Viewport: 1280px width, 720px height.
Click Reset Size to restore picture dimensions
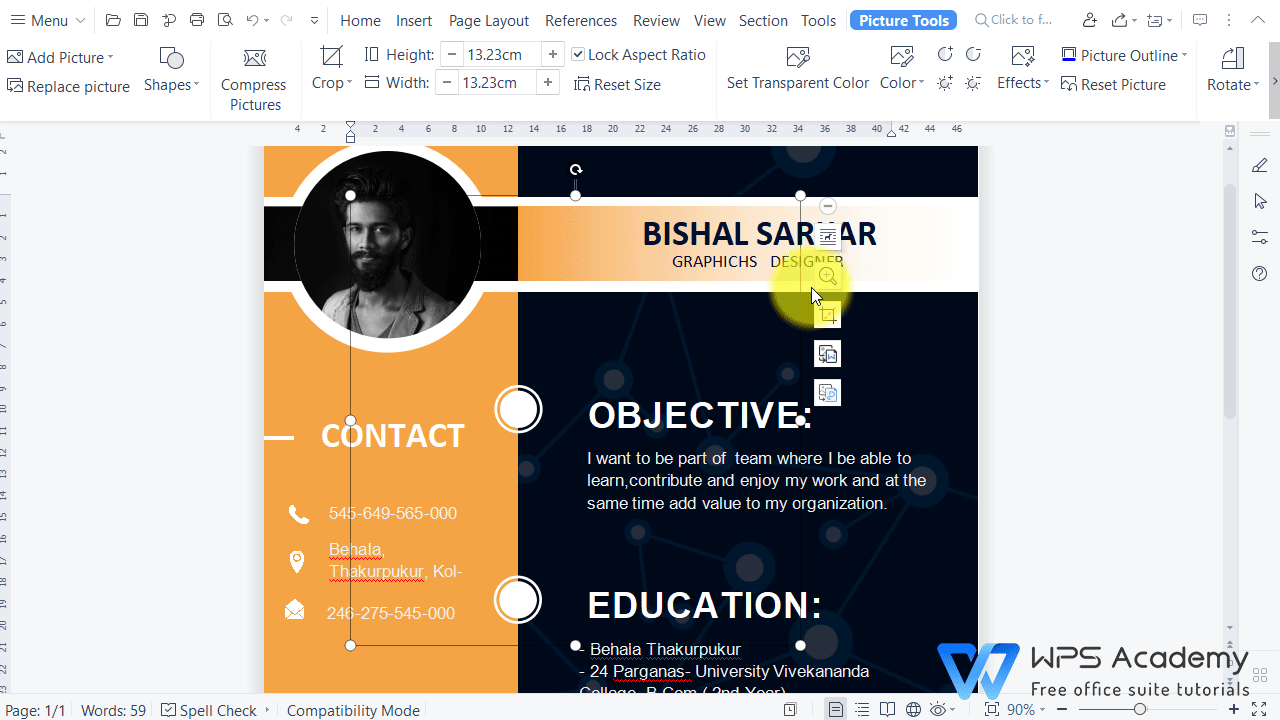617,84
